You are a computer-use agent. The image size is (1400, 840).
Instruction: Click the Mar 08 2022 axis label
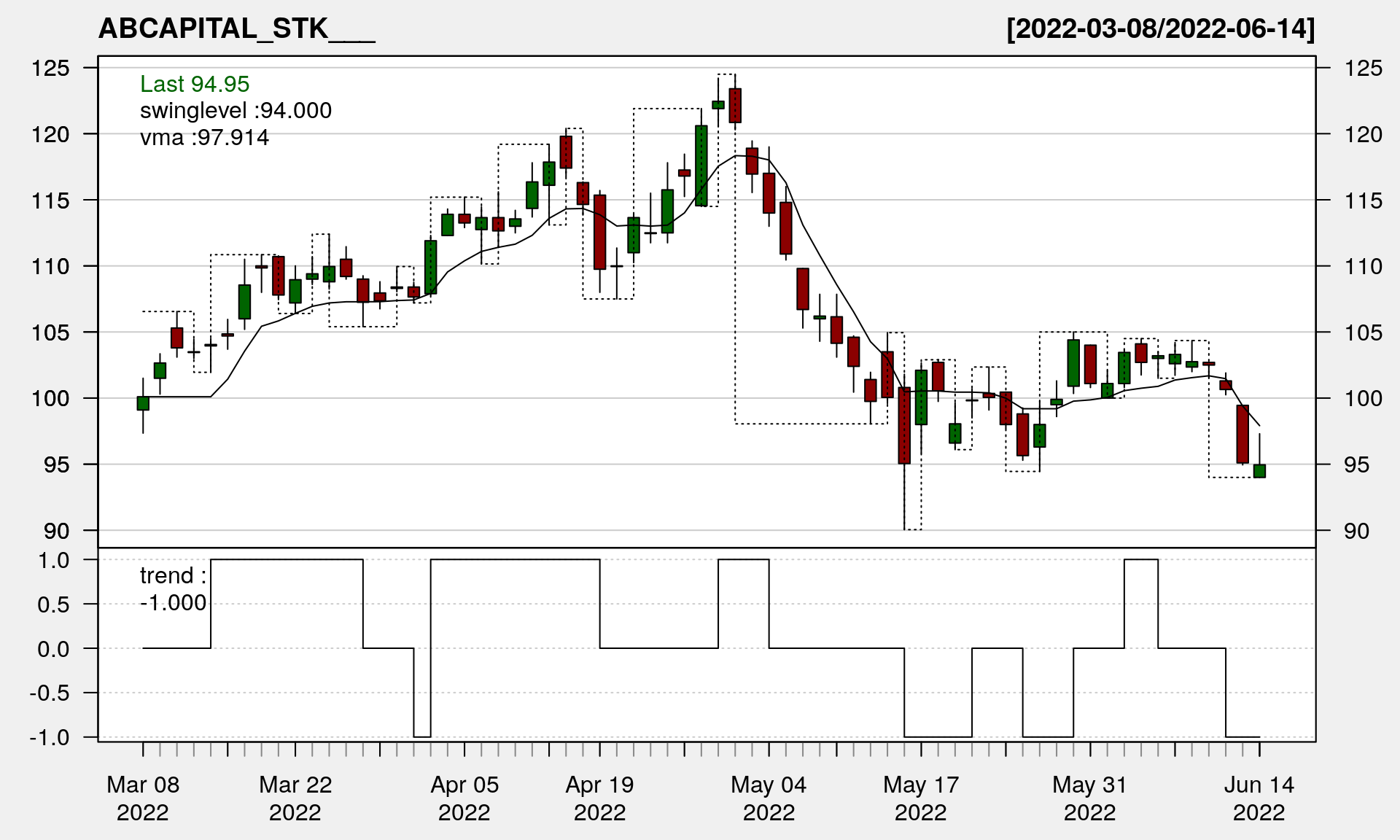click(x=143, y=798)
